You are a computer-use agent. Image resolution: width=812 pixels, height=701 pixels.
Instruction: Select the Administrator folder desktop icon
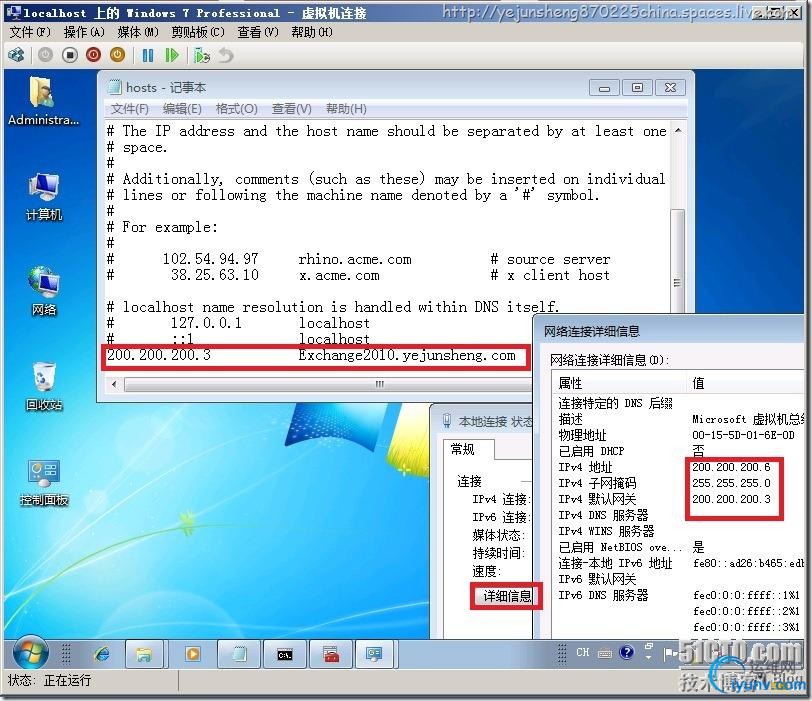44,101
